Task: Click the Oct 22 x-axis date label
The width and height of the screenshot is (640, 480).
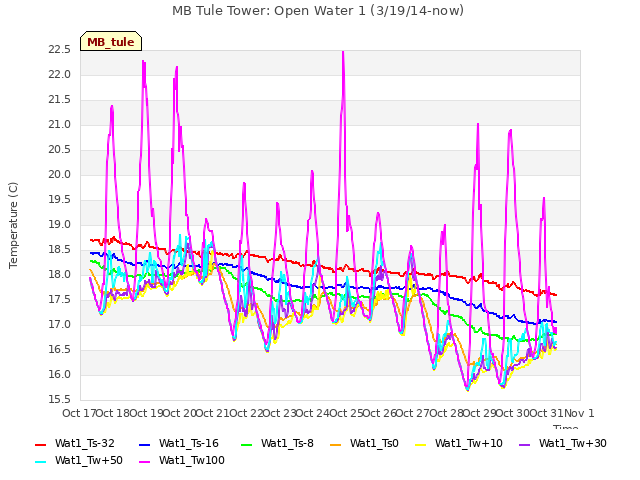Action: (x=247, y=413)
